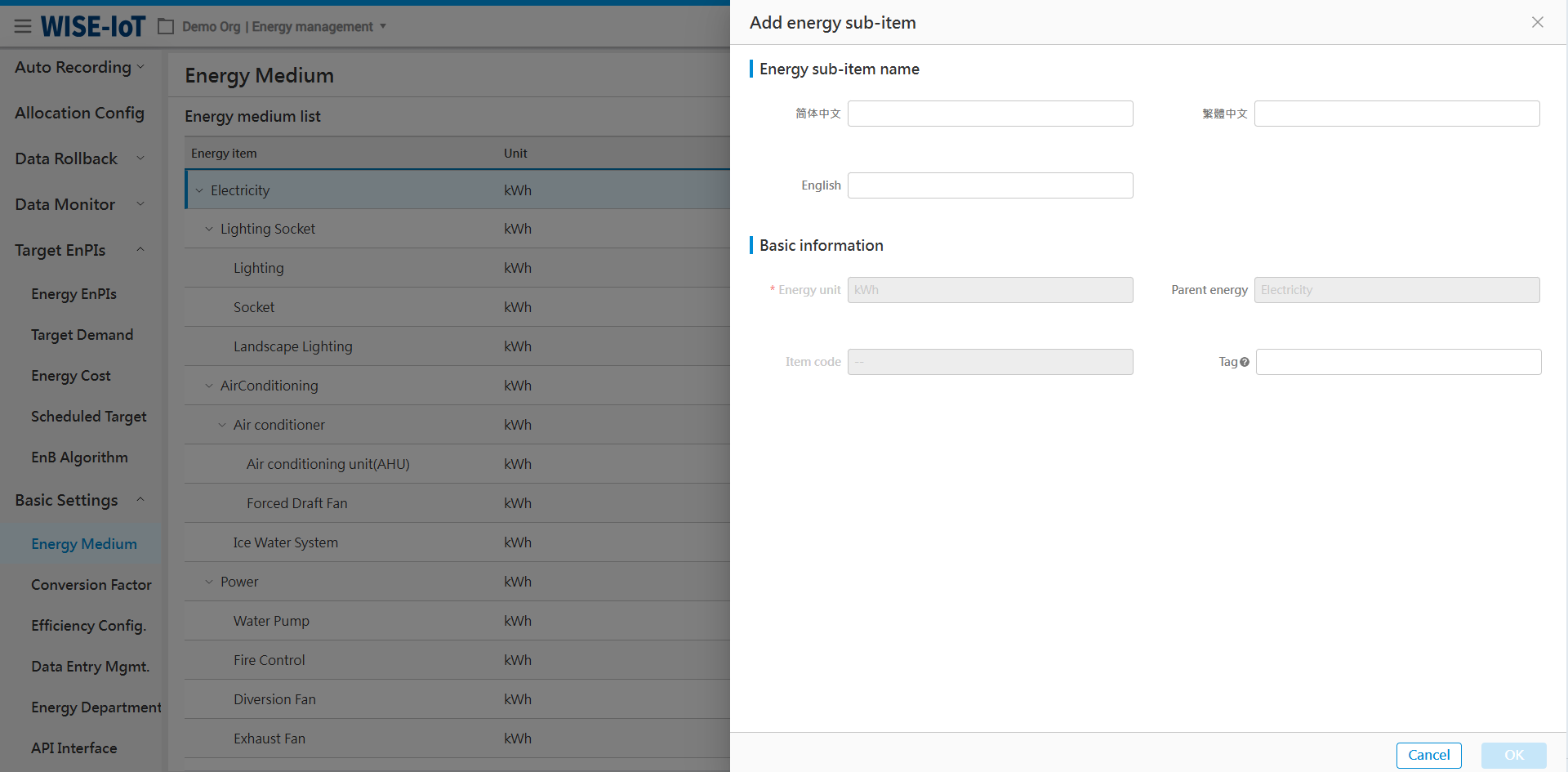Click the OK button
The height and width of the screenshot is (772, 1568).
1513,755
